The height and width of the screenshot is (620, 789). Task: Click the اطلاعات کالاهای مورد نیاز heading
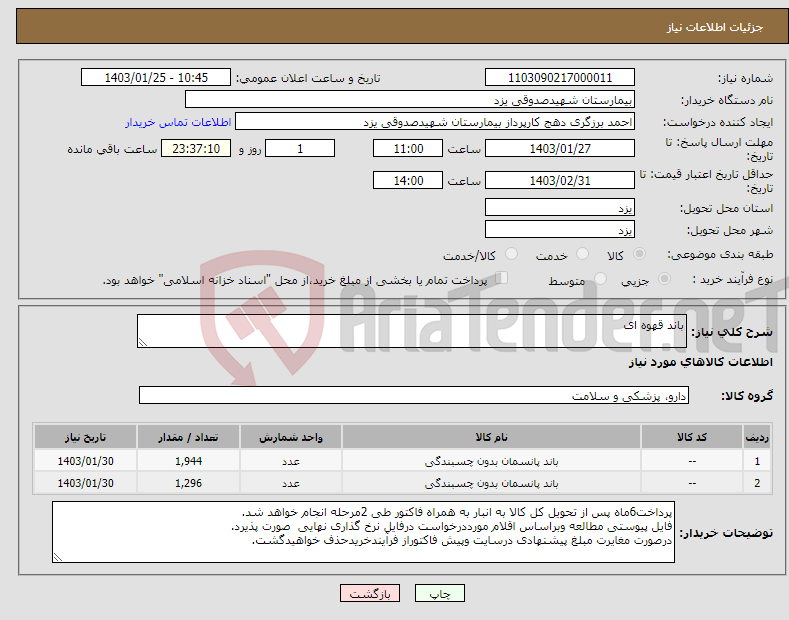[x=700, y=362]
